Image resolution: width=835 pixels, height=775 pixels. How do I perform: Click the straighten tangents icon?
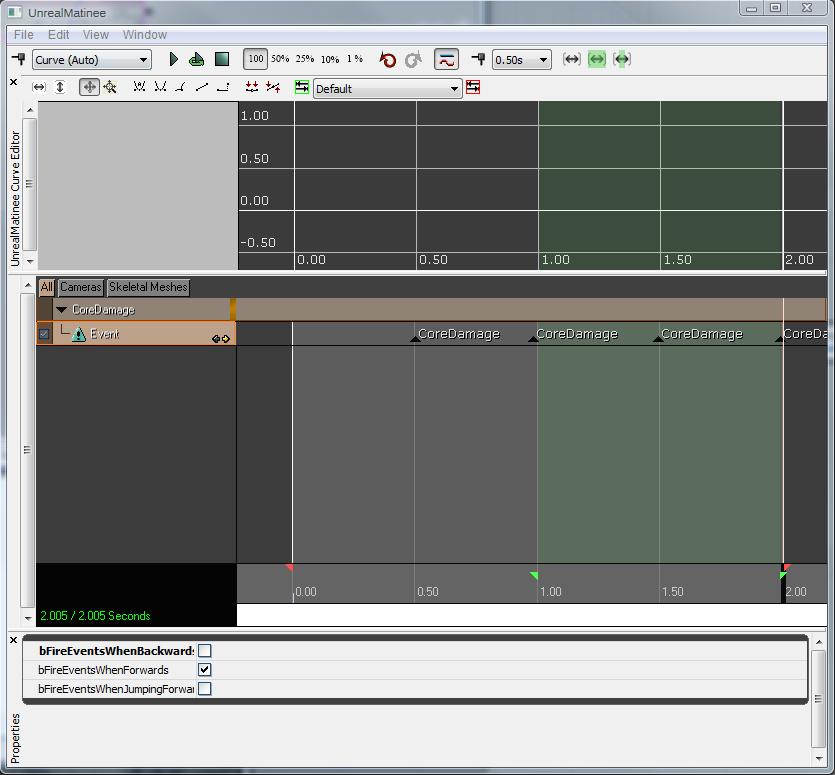point(273,87)
